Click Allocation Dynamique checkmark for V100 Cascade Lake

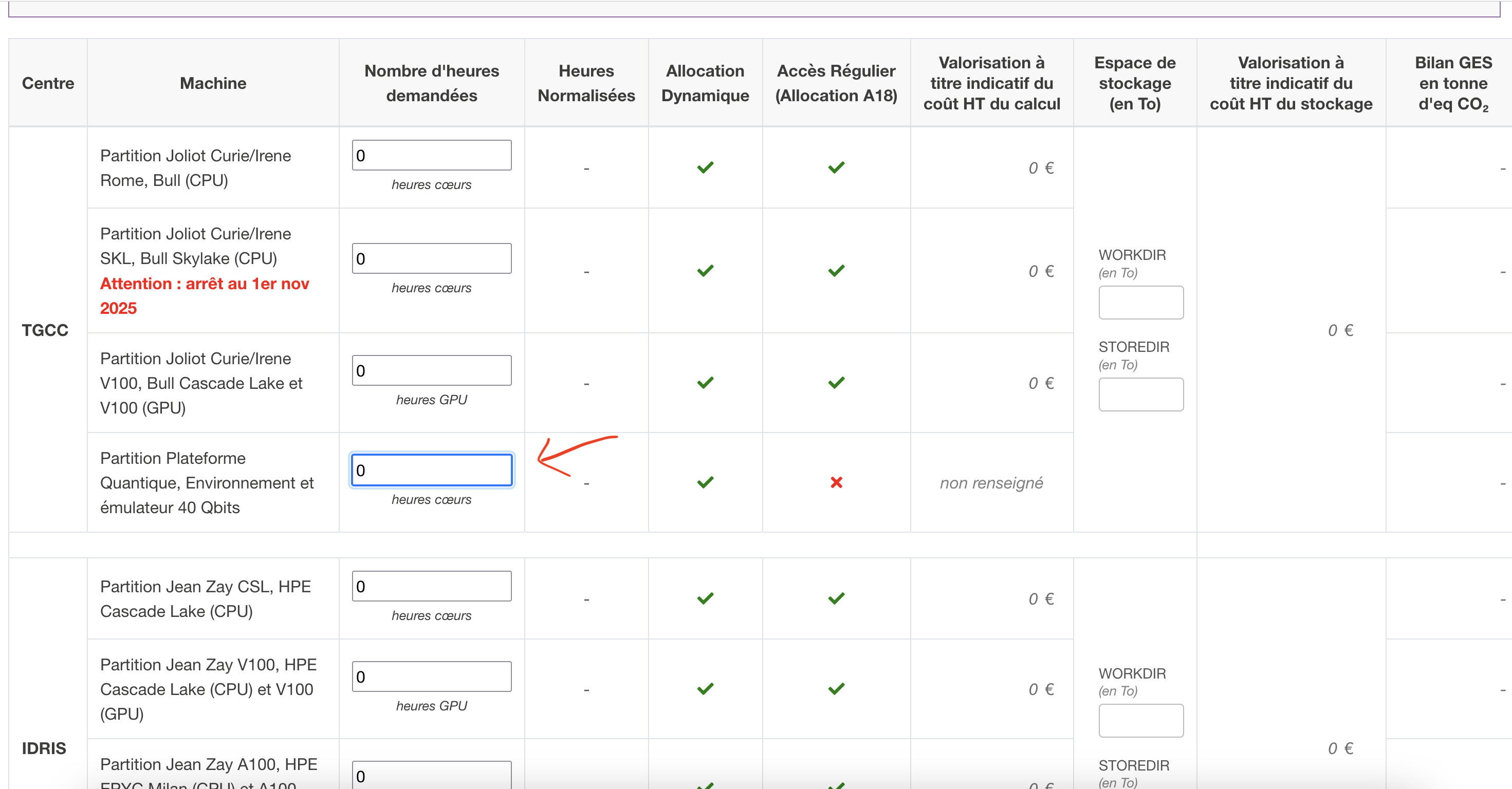[x=705, y=383]
